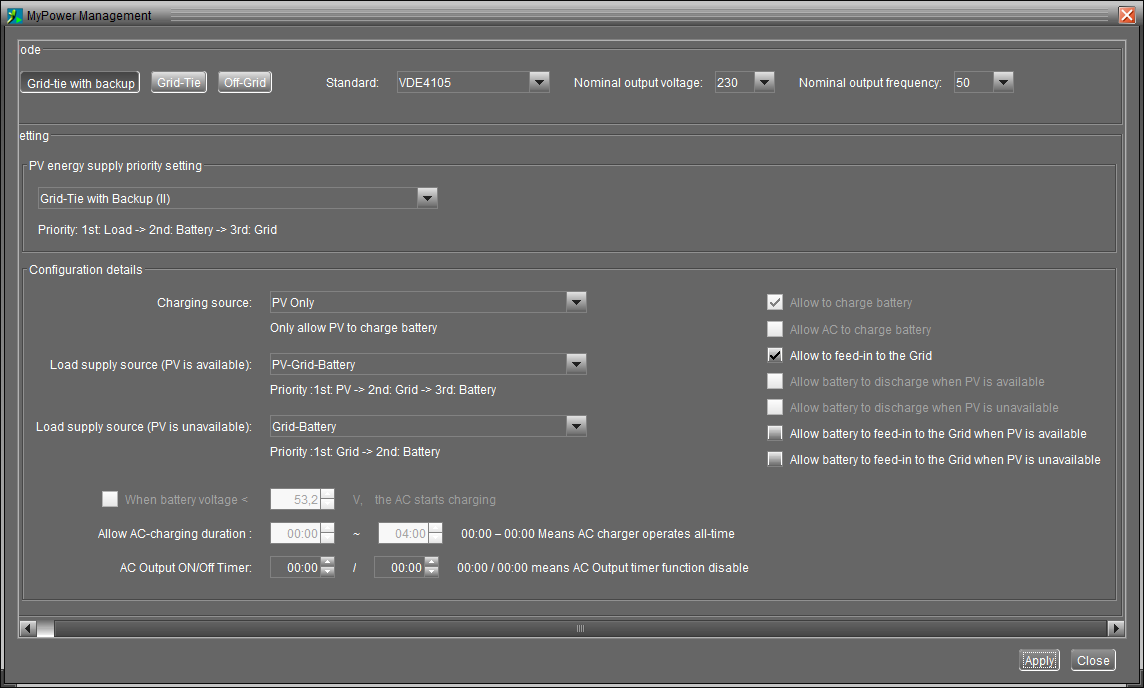Open Nominal output voltage dropdown

coord(744,82)
